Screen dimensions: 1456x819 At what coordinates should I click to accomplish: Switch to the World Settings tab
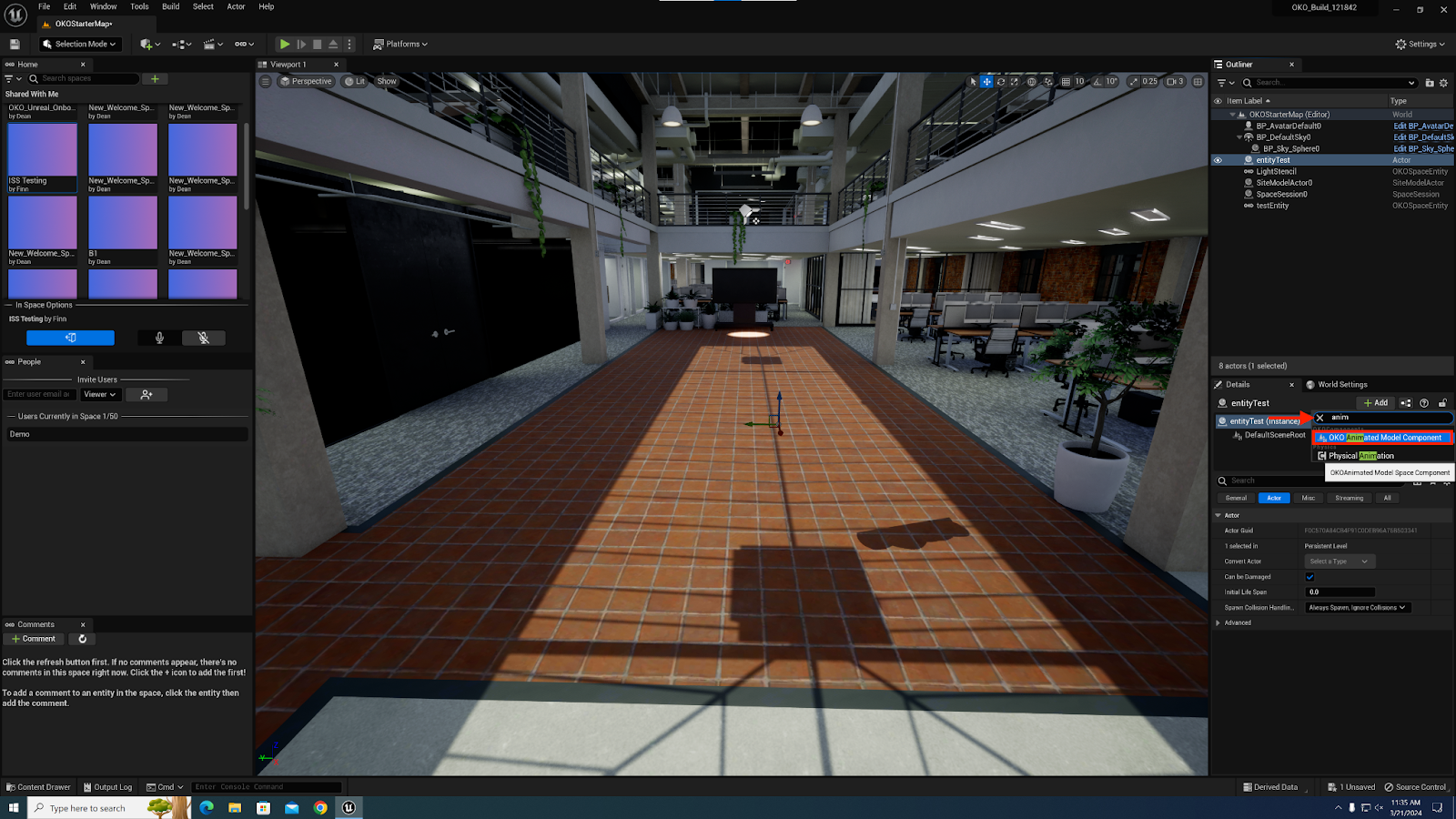pos(1341,385)
